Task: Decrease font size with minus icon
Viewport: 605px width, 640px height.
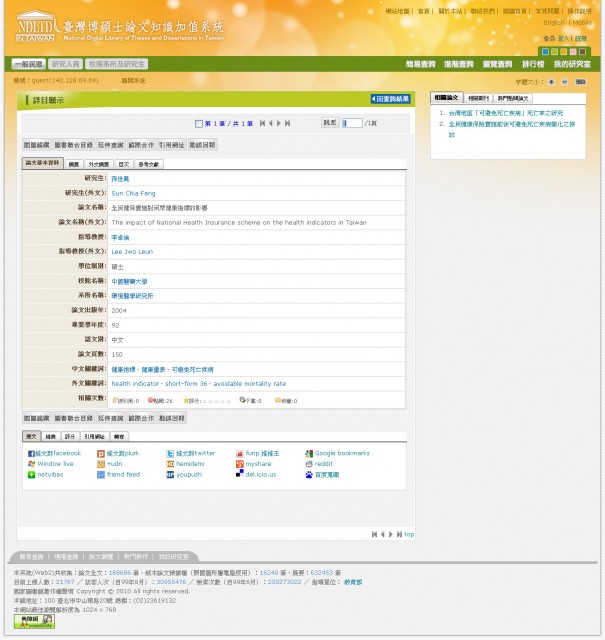Action: pyautogui.click(x=565, y=82)
